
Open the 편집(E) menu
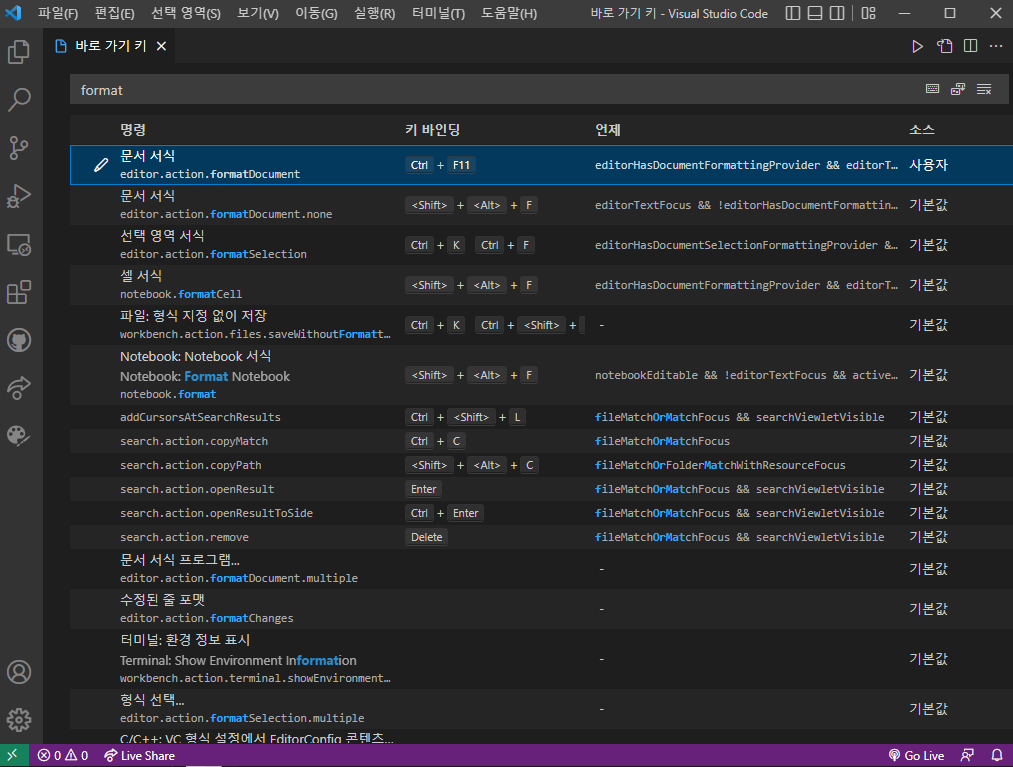tap(114, 14)
